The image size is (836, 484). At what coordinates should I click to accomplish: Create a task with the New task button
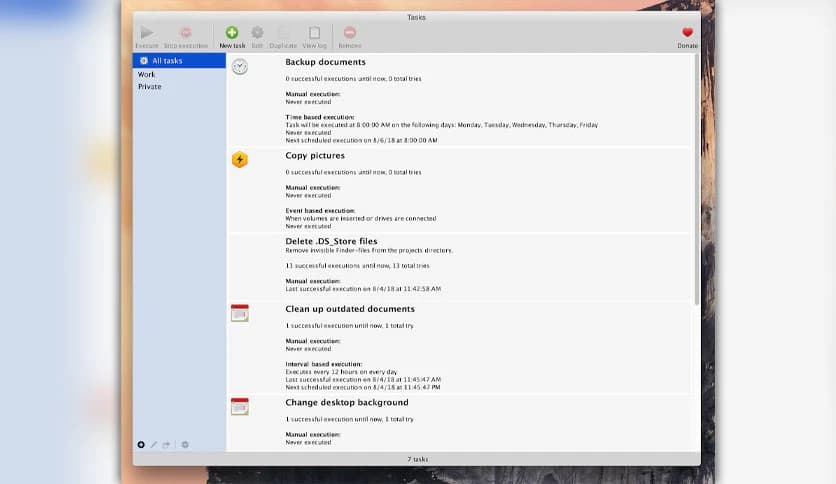[x=232, y=33]
